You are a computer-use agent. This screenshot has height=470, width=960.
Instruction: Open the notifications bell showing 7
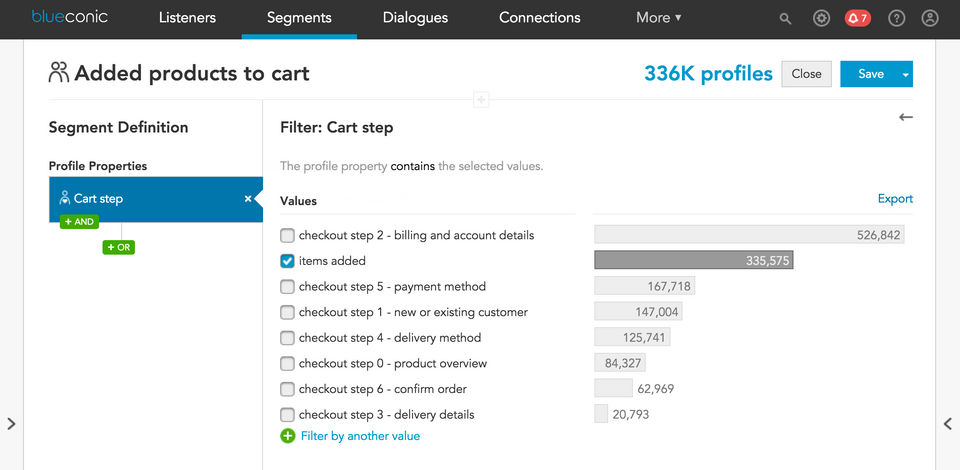pos(857,18)
